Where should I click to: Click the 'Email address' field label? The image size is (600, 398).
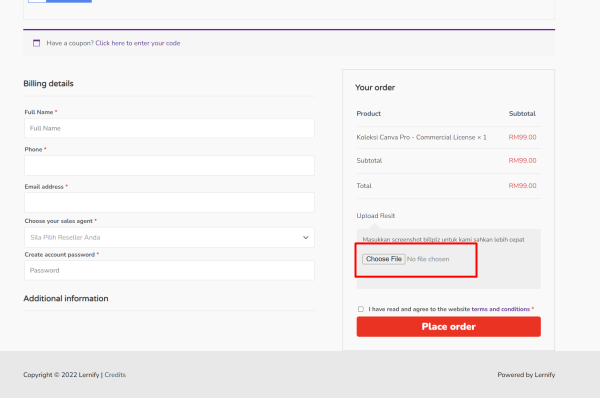(x=44, y=186)
